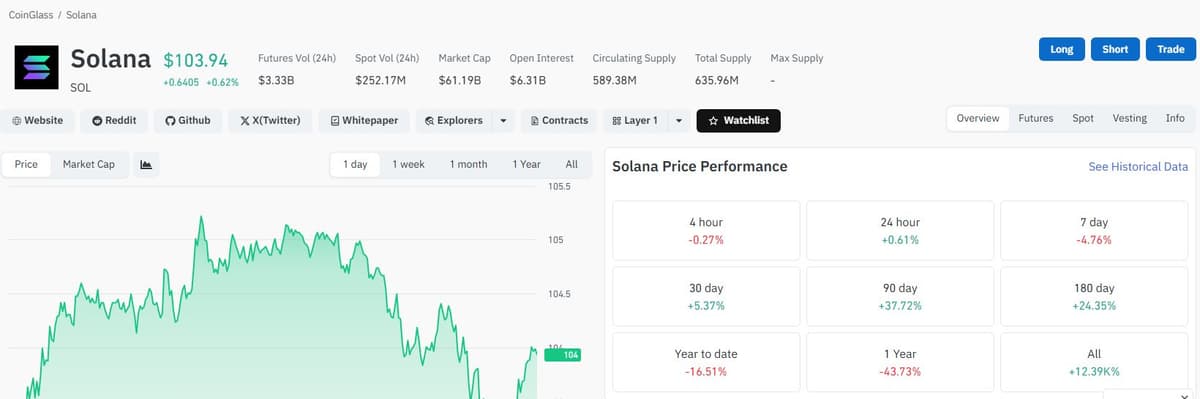
Task: Open the Whitepaper button
Action: 364,120
